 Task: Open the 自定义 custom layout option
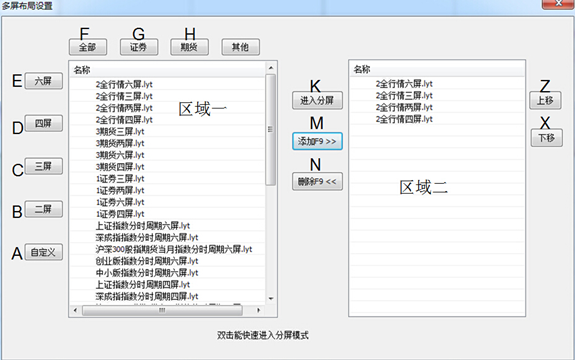(43, 252)
